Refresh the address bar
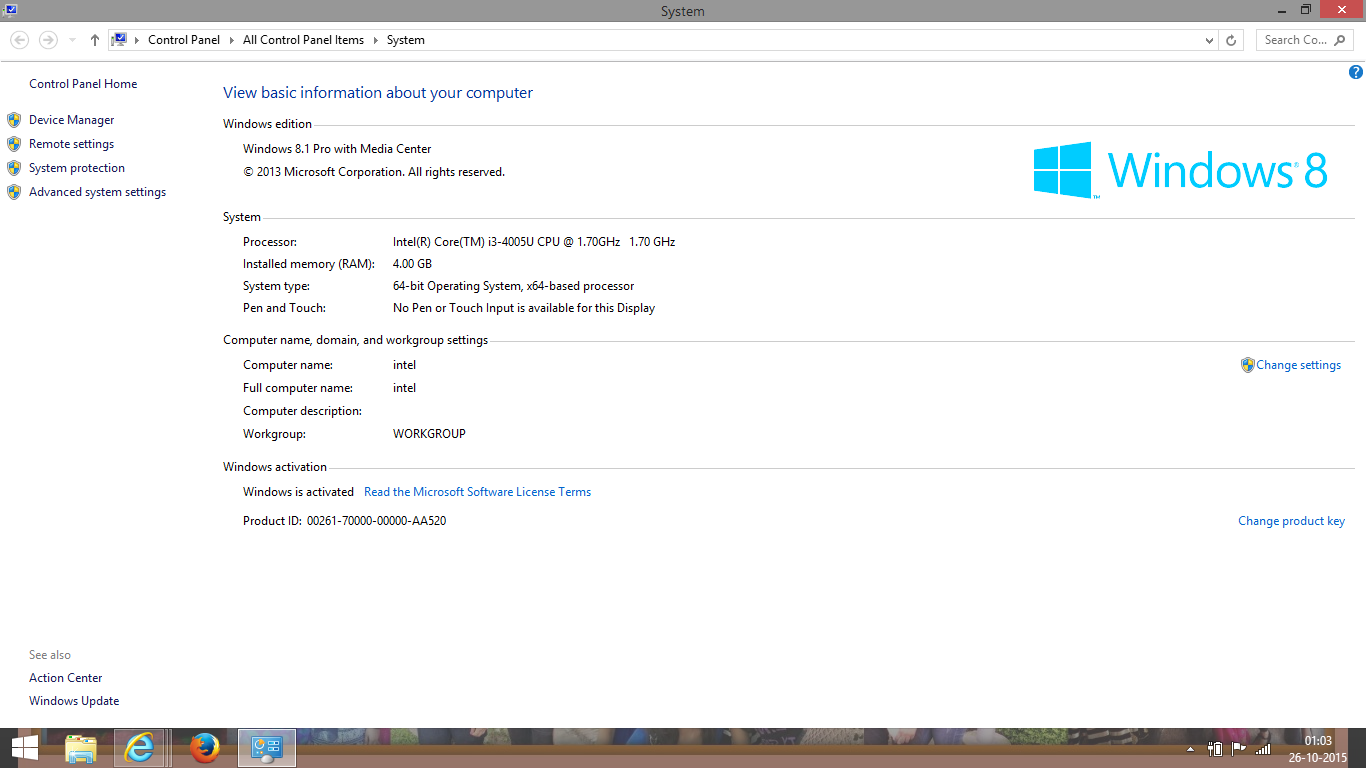 click(1231, 40)
